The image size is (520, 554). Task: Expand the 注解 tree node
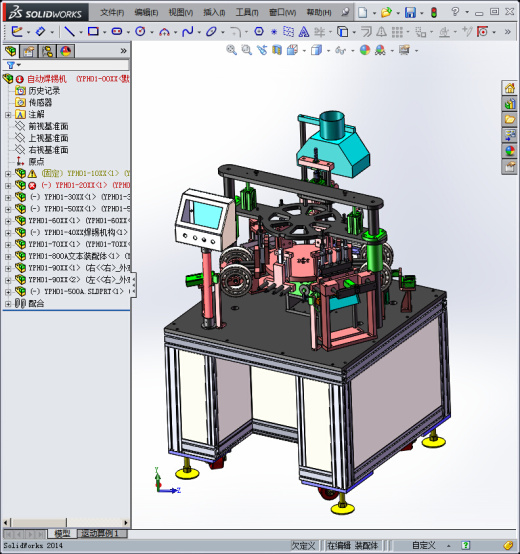(8, 115)
